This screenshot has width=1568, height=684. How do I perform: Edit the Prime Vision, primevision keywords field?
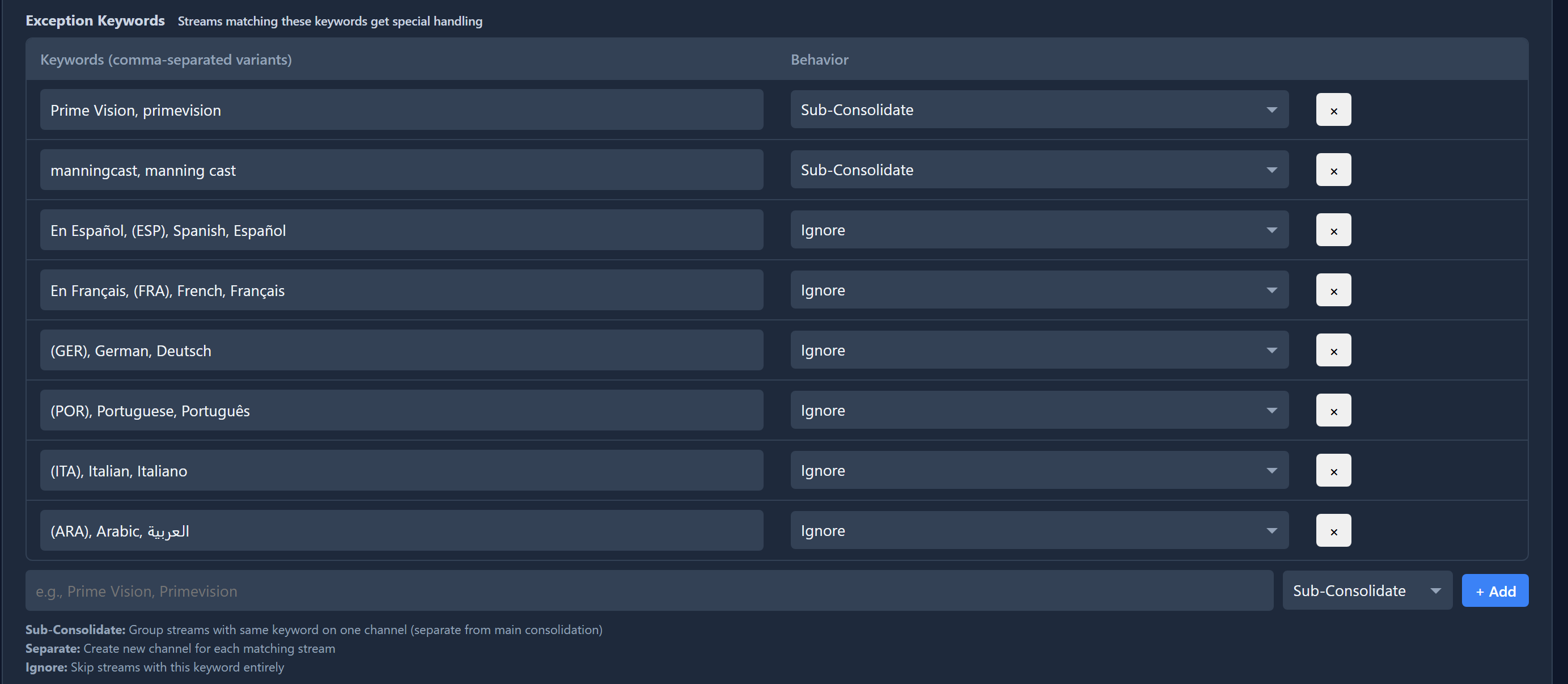[401, 110]
